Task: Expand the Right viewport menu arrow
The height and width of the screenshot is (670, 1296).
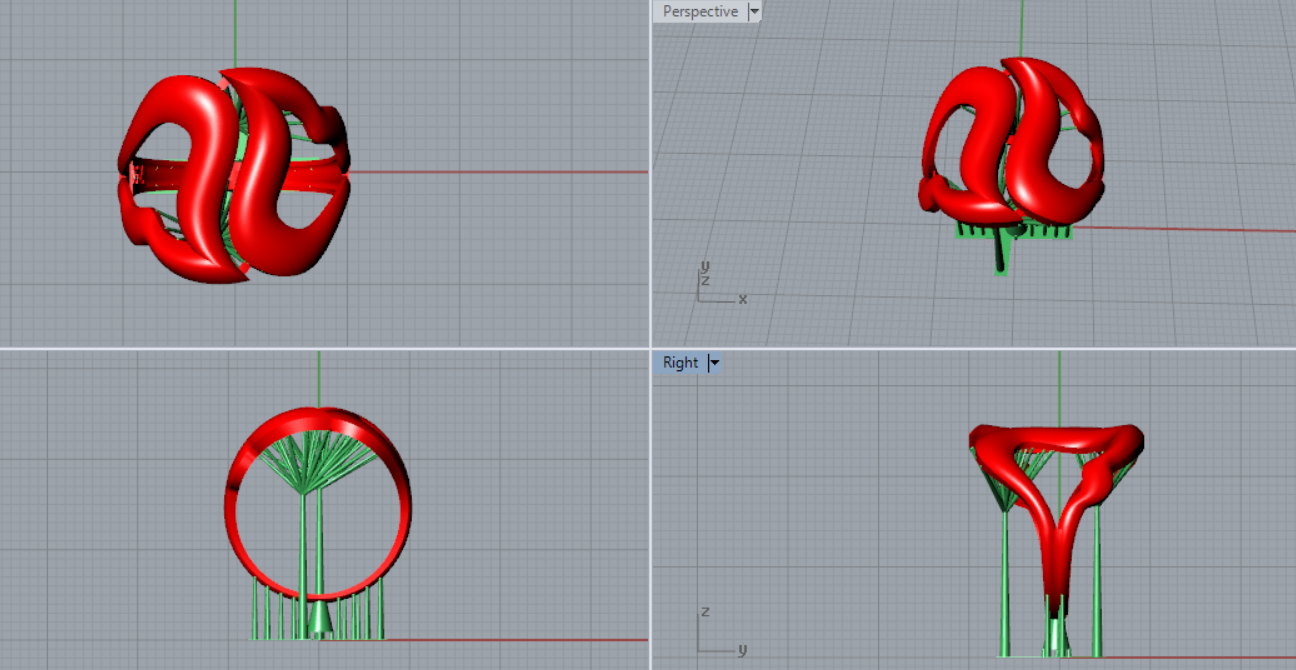Action: (714, 363)
